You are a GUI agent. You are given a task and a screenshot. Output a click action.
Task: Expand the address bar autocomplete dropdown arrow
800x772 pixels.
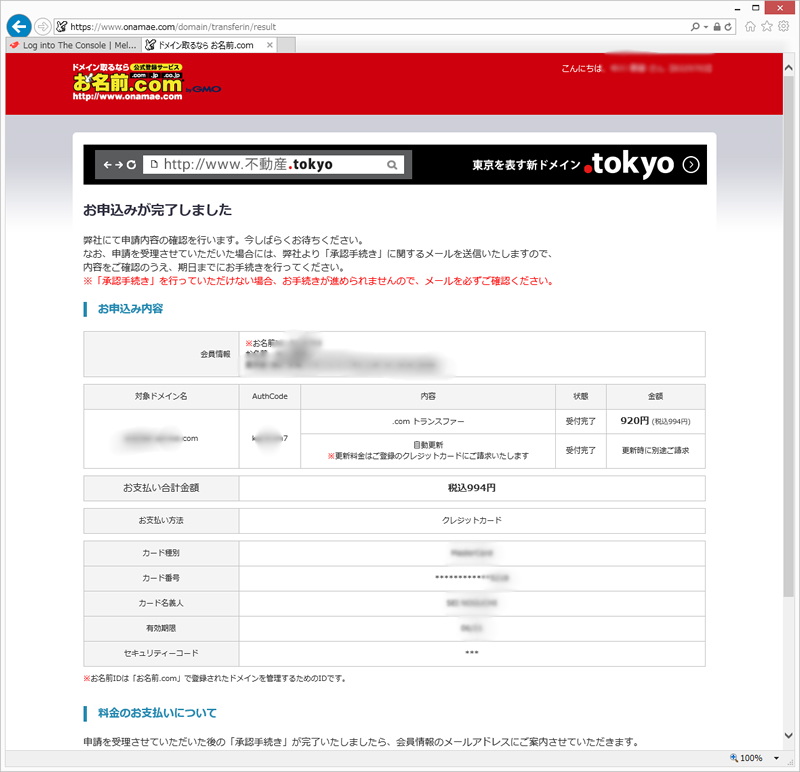pos(706,27)
